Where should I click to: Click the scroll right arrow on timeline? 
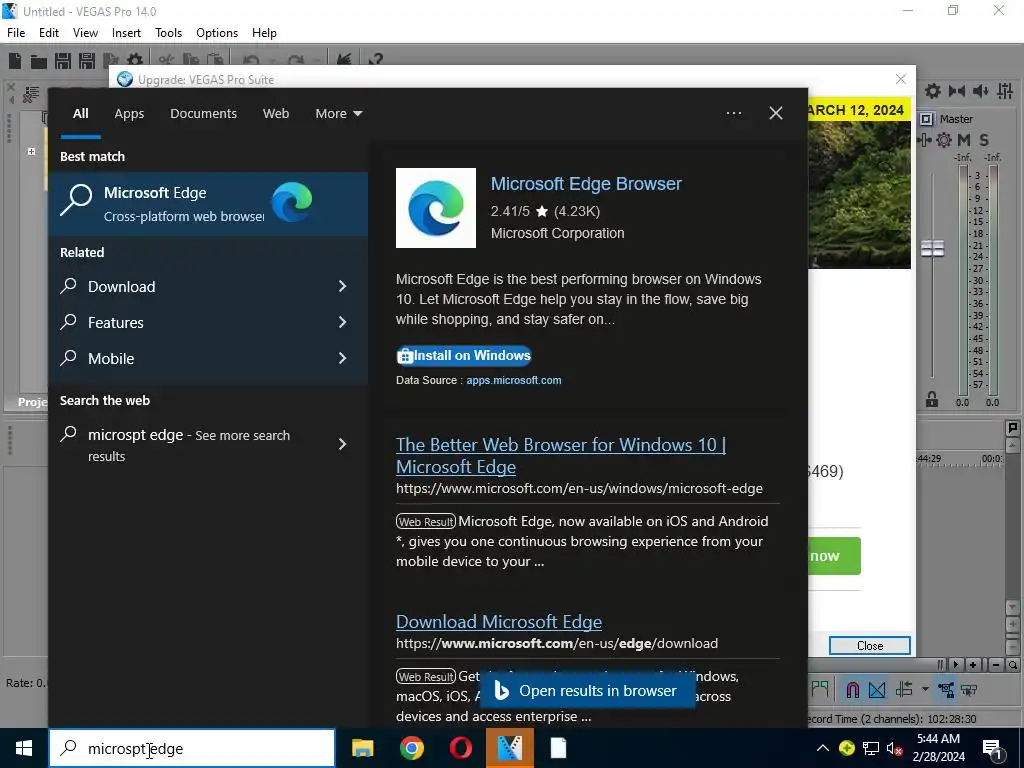tap(955, 665)
